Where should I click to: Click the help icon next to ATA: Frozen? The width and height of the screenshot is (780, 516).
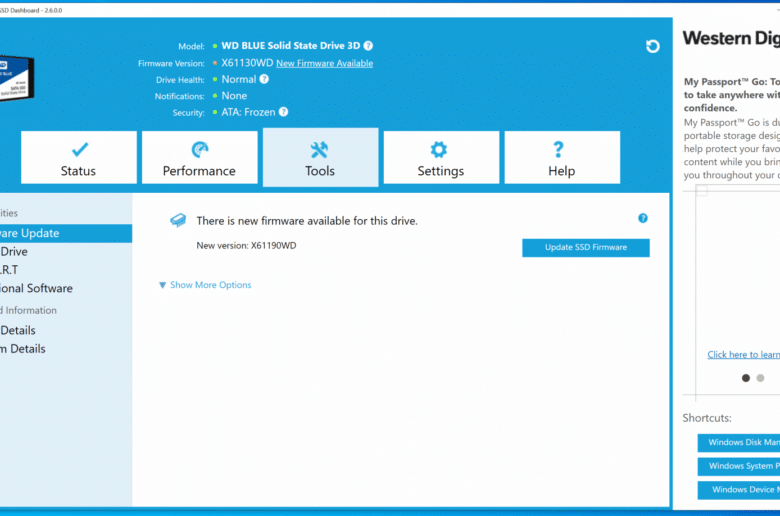[284, 112]
